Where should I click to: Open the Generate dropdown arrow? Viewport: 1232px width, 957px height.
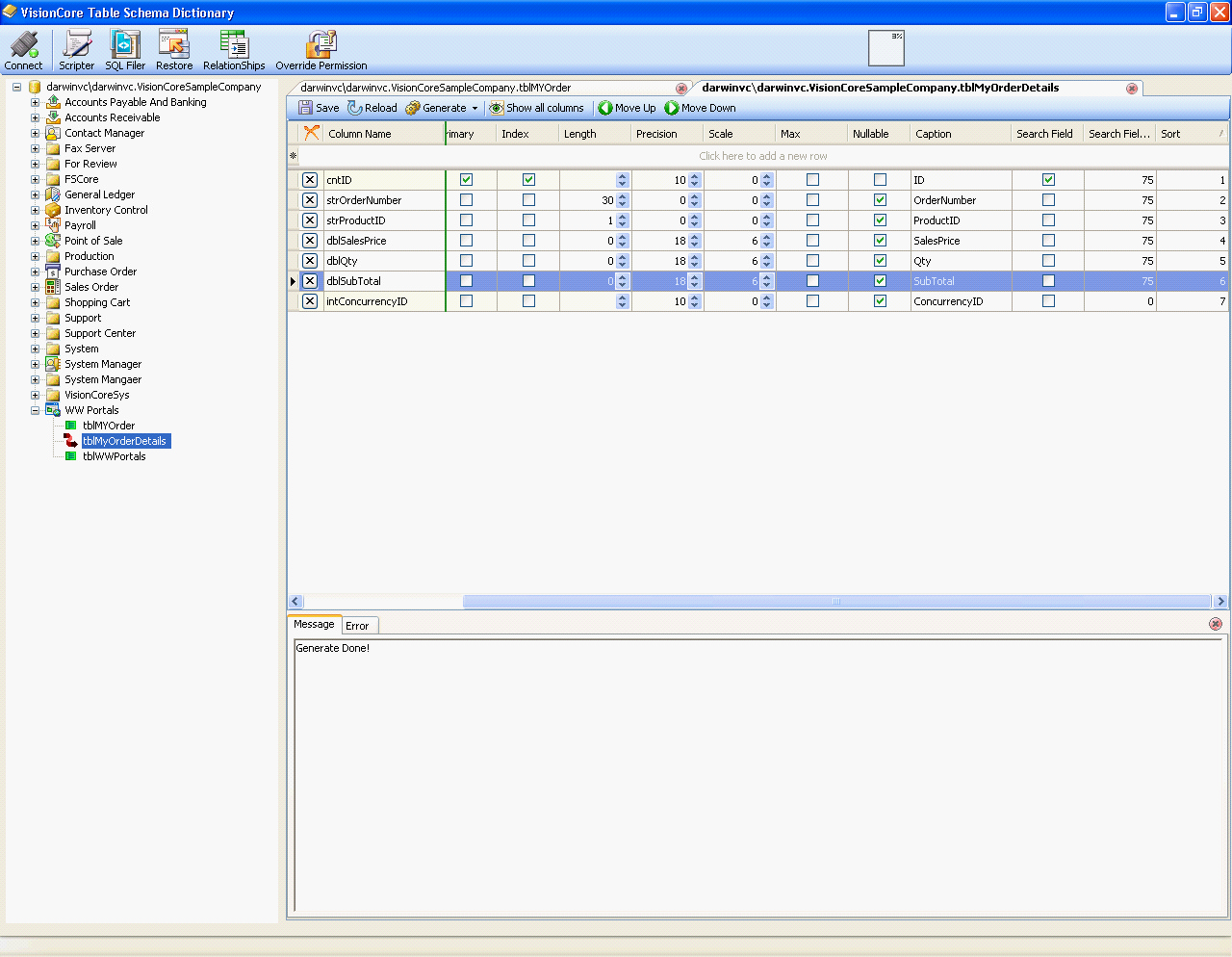pos(475,109)
